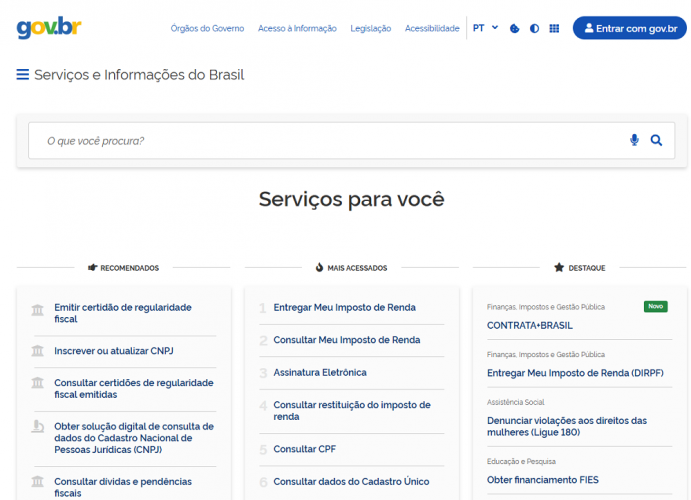
Task: Click the microphone voice search icon
Action: pos(634,141)
